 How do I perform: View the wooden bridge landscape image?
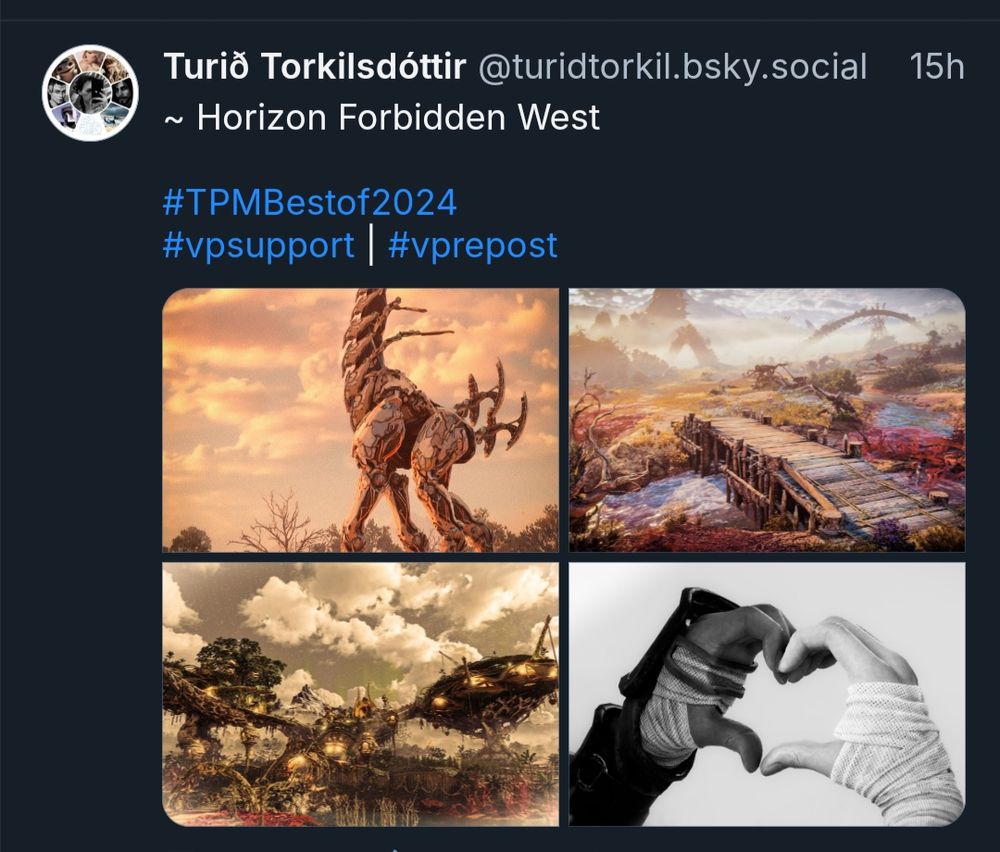click(767, 420)
